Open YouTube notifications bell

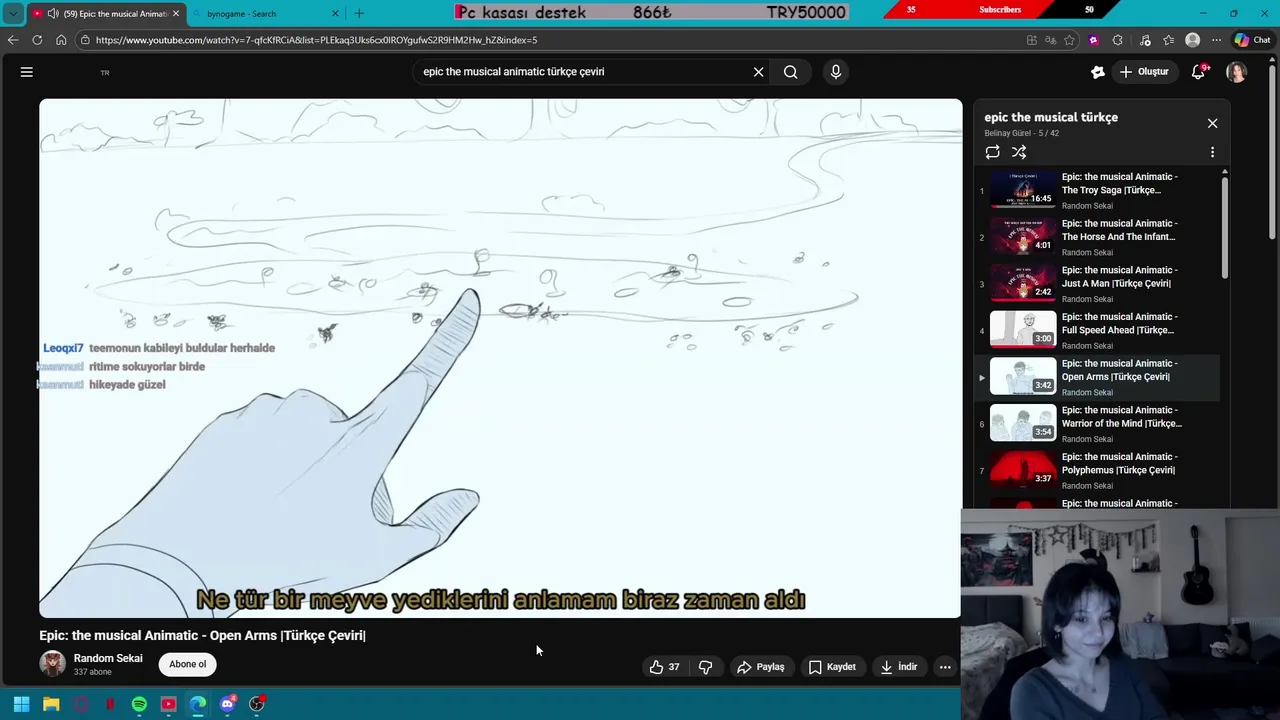(1198, 72)
